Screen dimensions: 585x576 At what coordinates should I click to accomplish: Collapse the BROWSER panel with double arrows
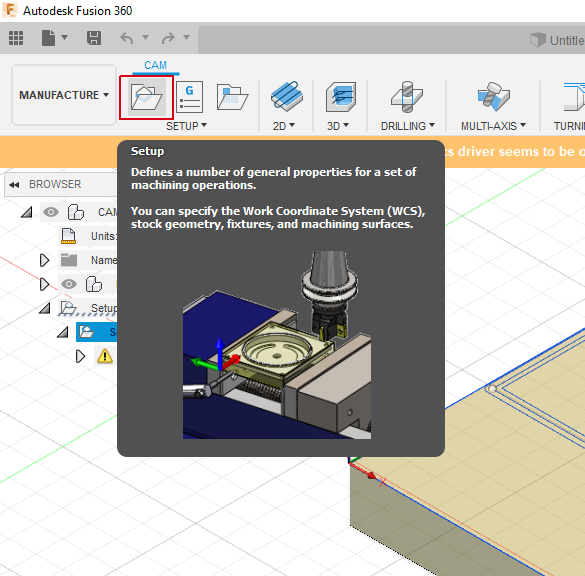(14, 185)
